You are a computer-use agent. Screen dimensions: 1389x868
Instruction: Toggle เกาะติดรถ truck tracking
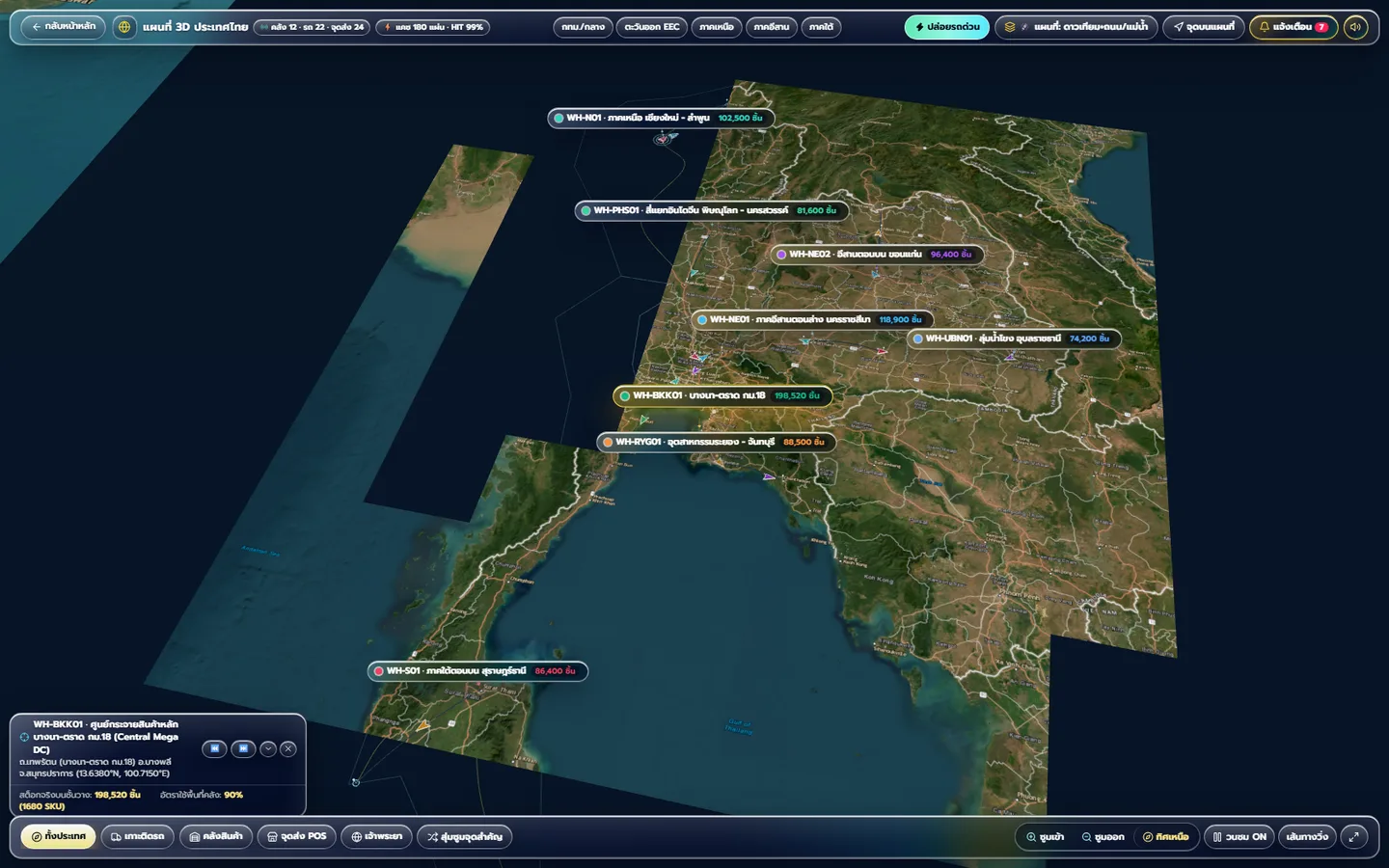pos(138,837)
